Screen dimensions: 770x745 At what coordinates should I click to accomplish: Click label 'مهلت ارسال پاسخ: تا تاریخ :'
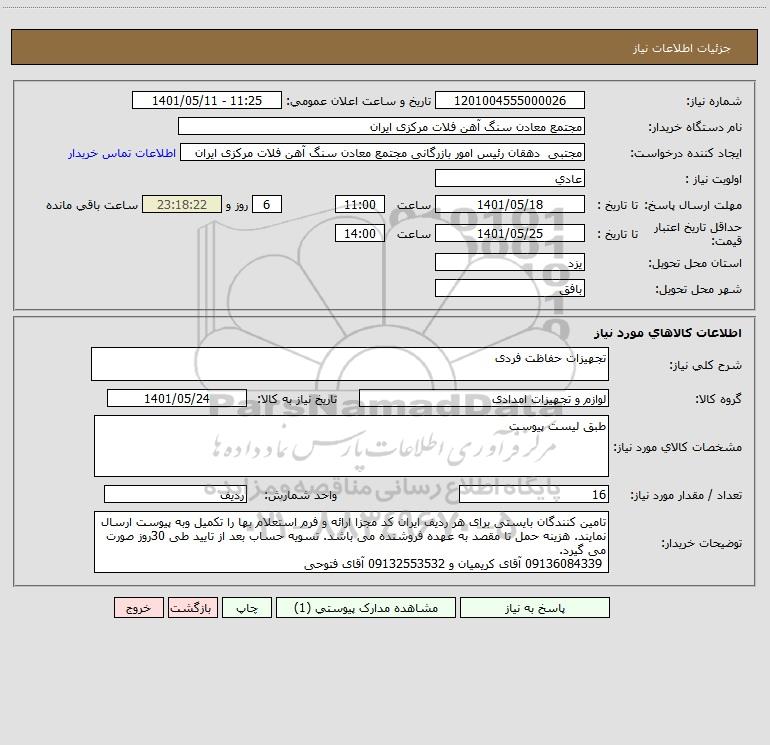[669, 205]
